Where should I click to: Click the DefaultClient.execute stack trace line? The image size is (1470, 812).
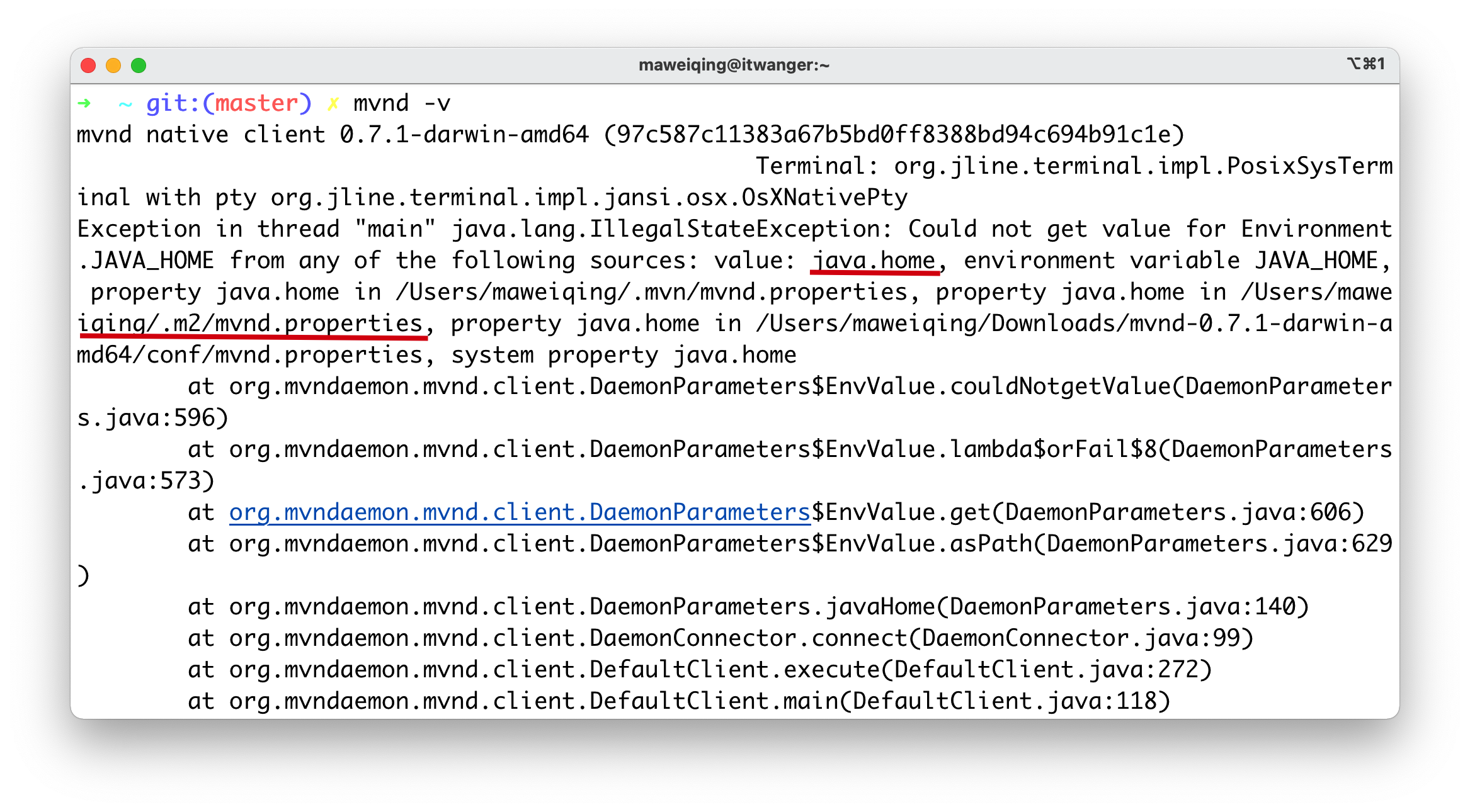pos(700,670)
